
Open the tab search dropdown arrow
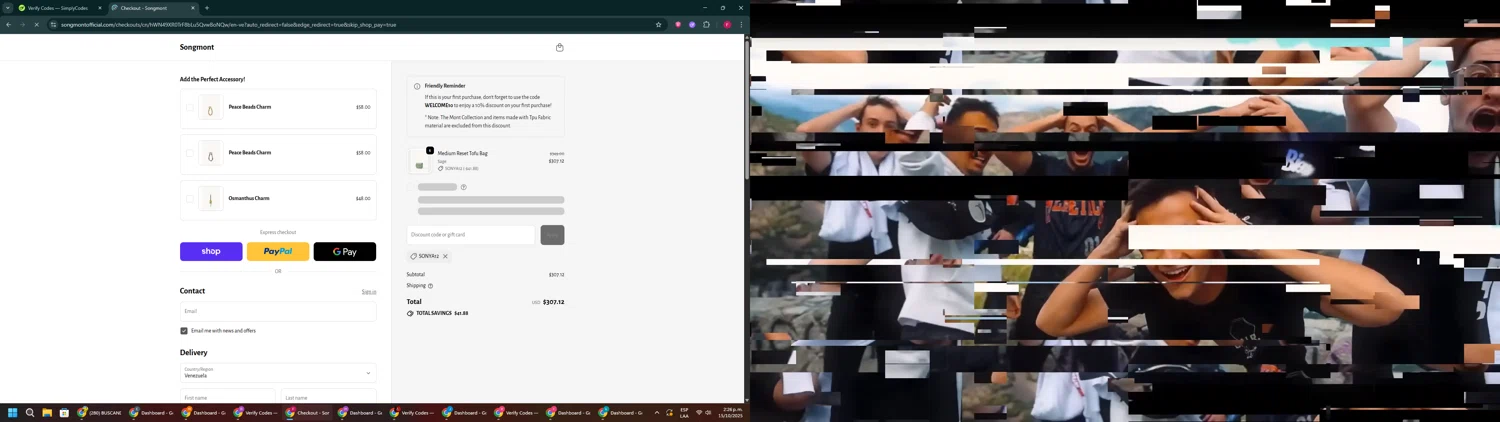coord(7,8)
